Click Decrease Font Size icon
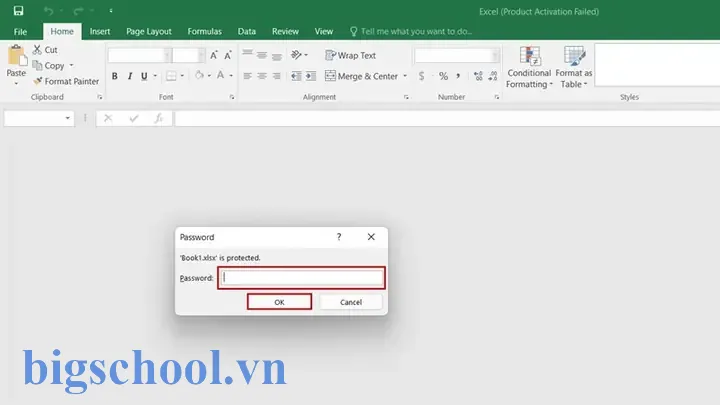Image resolution: width=720 pixels, height=405 pixels. [228, 56]
